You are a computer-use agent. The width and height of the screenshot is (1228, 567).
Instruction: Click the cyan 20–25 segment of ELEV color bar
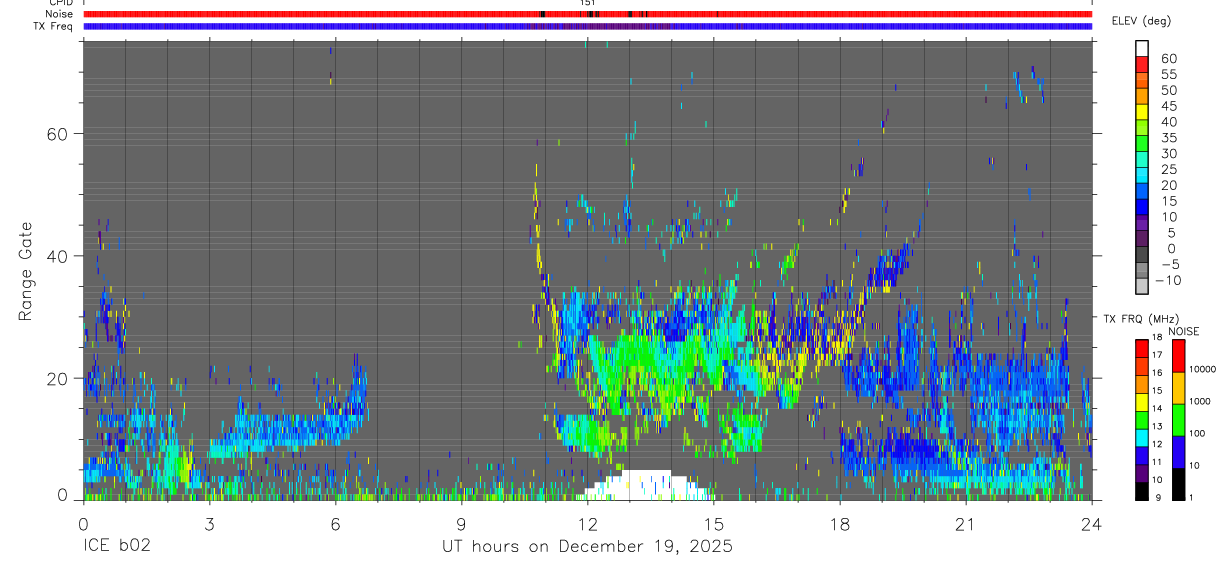pos(1142,176)
